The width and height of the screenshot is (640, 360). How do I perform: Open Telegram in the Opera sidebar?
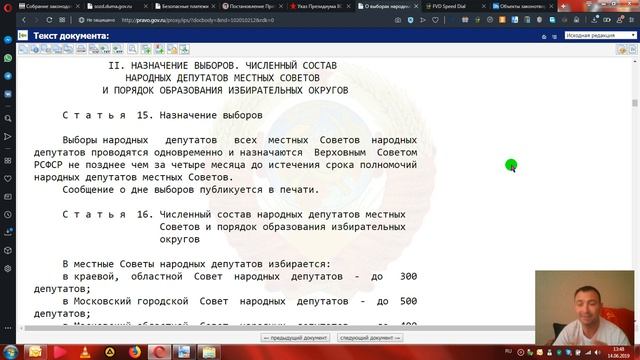pos(8,76)
